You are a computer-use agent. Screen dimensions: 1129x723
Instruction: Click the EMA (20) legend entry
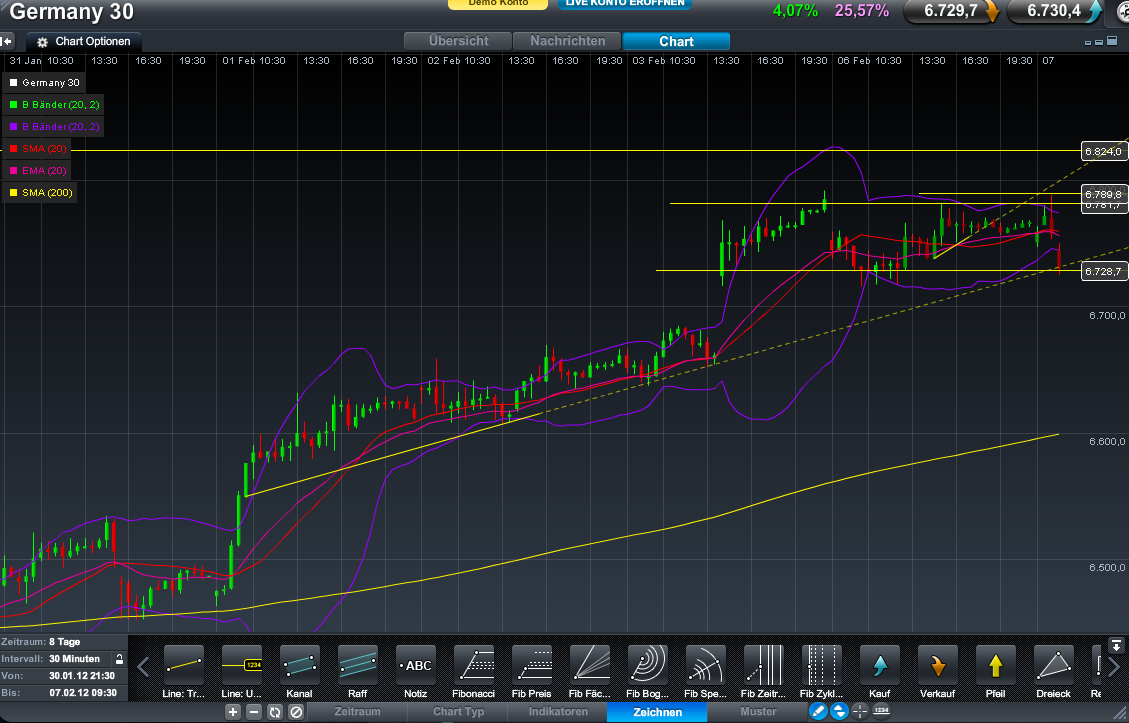point(37,171)
